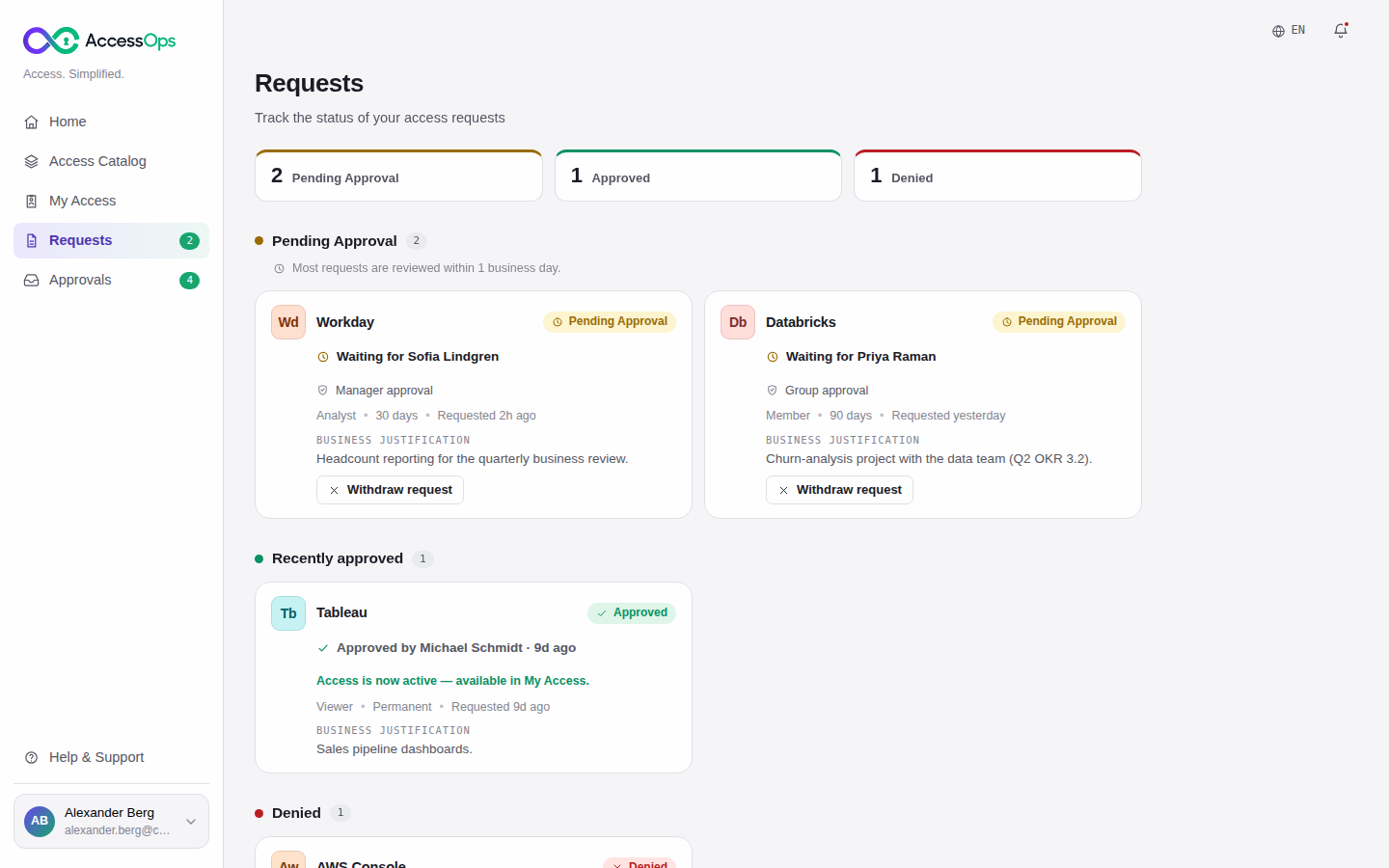This screenshot has width=1389, height=868.
Task: Click 'Churn-analysis project with the data team' text
Action: (x=929, y=459)
